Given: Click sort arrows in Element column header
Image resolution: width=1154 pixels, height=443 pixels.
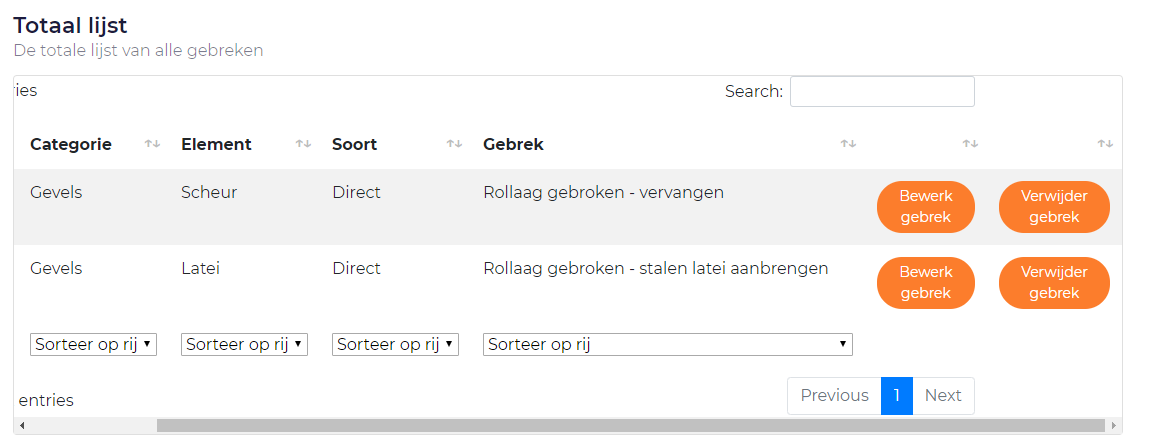Looking at the screenshot, I should pyautogui.click(x=303, y=144).
